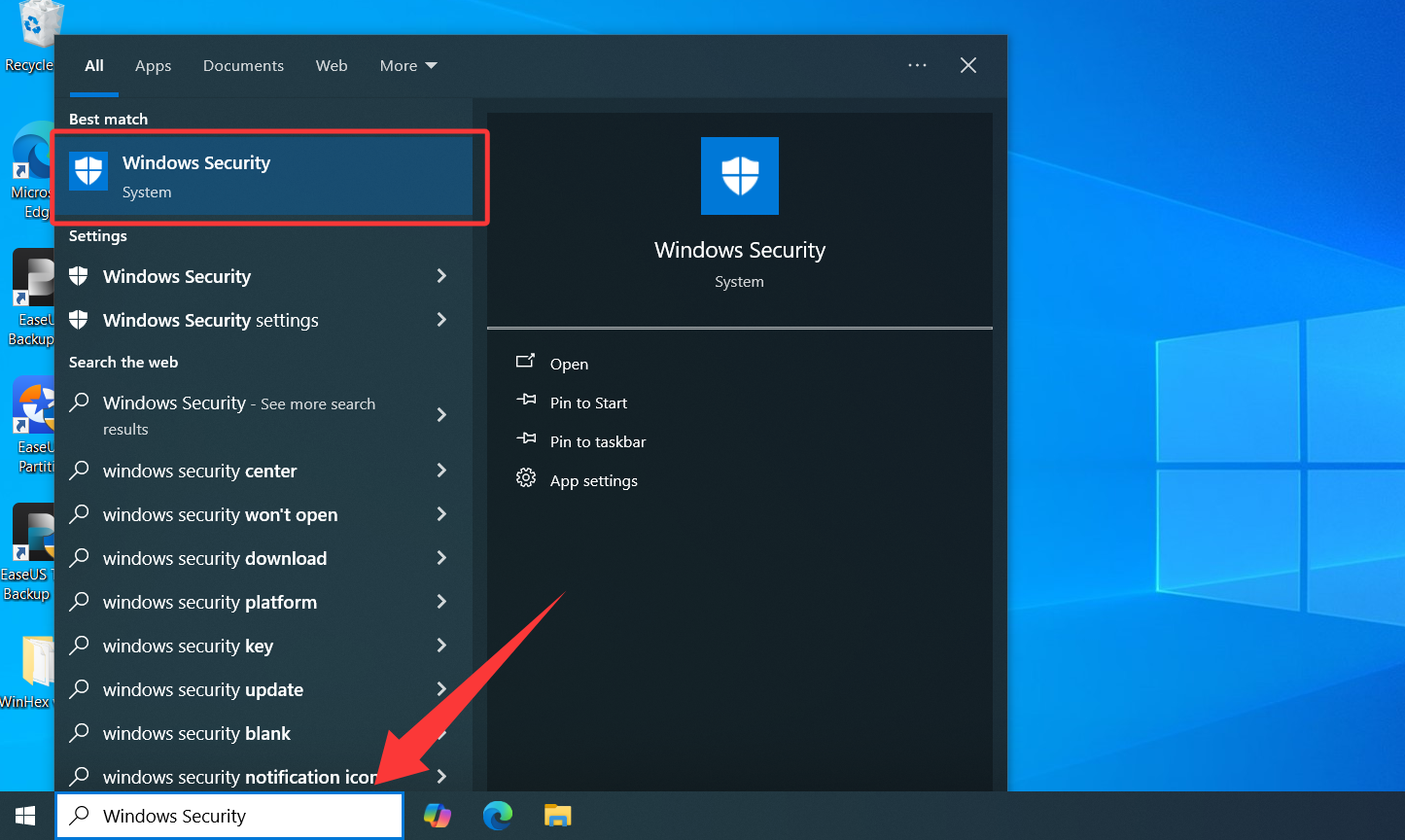Click the search icon beside windows security center
Viewport: 1405px width, 840px height.
click(x=80, y=470)
